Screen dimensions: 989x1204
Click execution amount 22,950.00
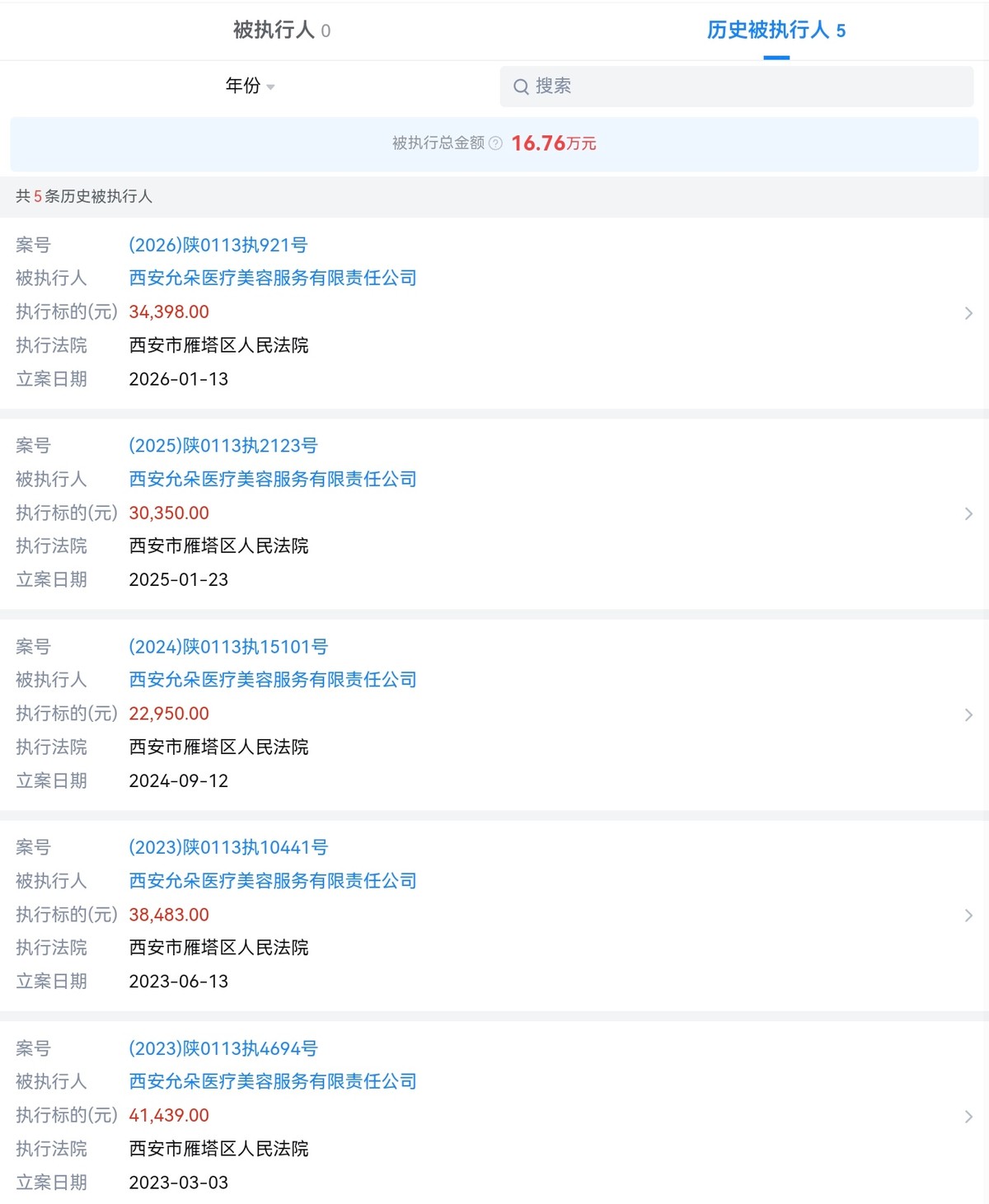coord(169,714)
